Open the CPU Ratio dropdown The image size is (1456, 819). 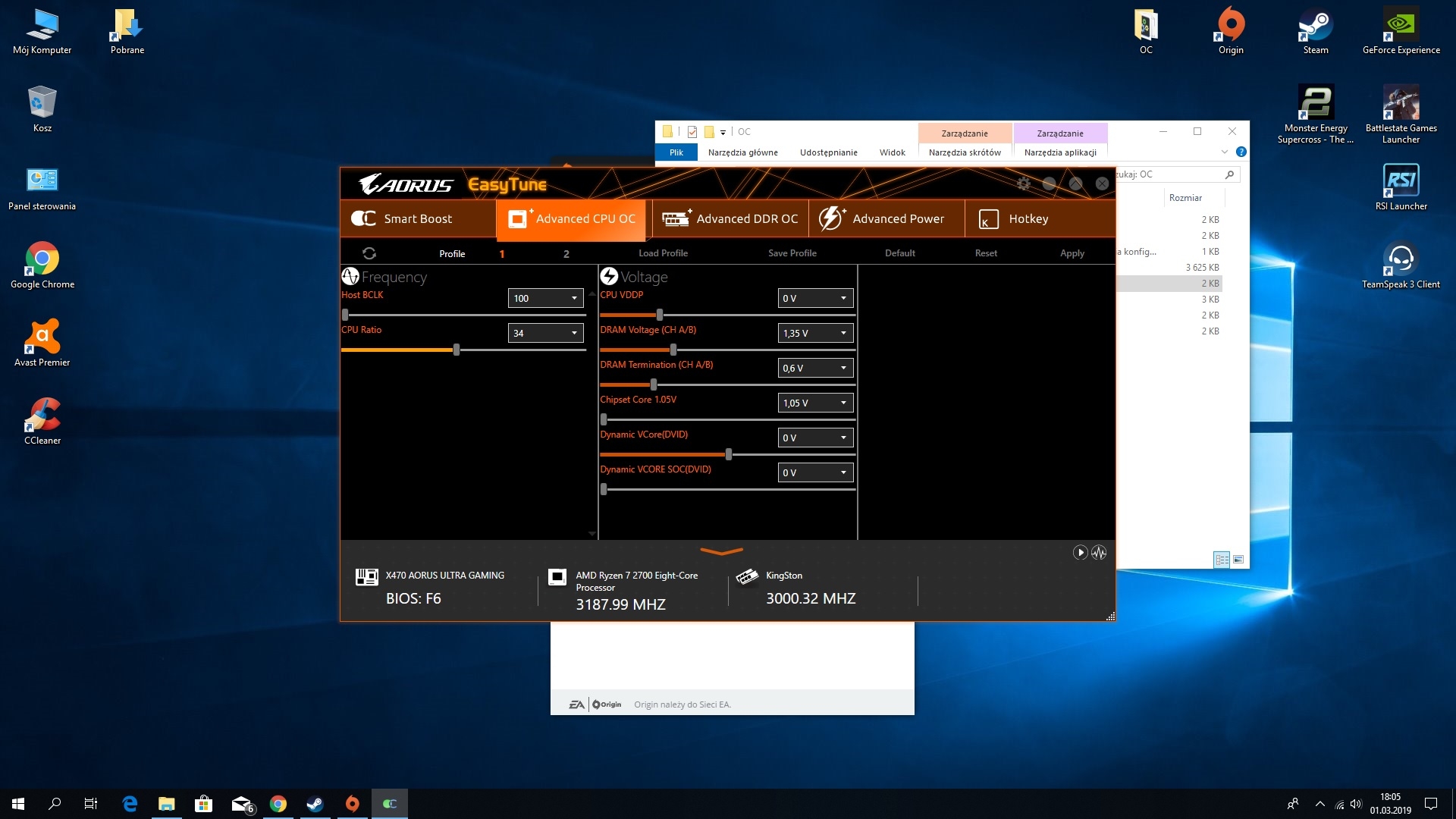[545, 333]
